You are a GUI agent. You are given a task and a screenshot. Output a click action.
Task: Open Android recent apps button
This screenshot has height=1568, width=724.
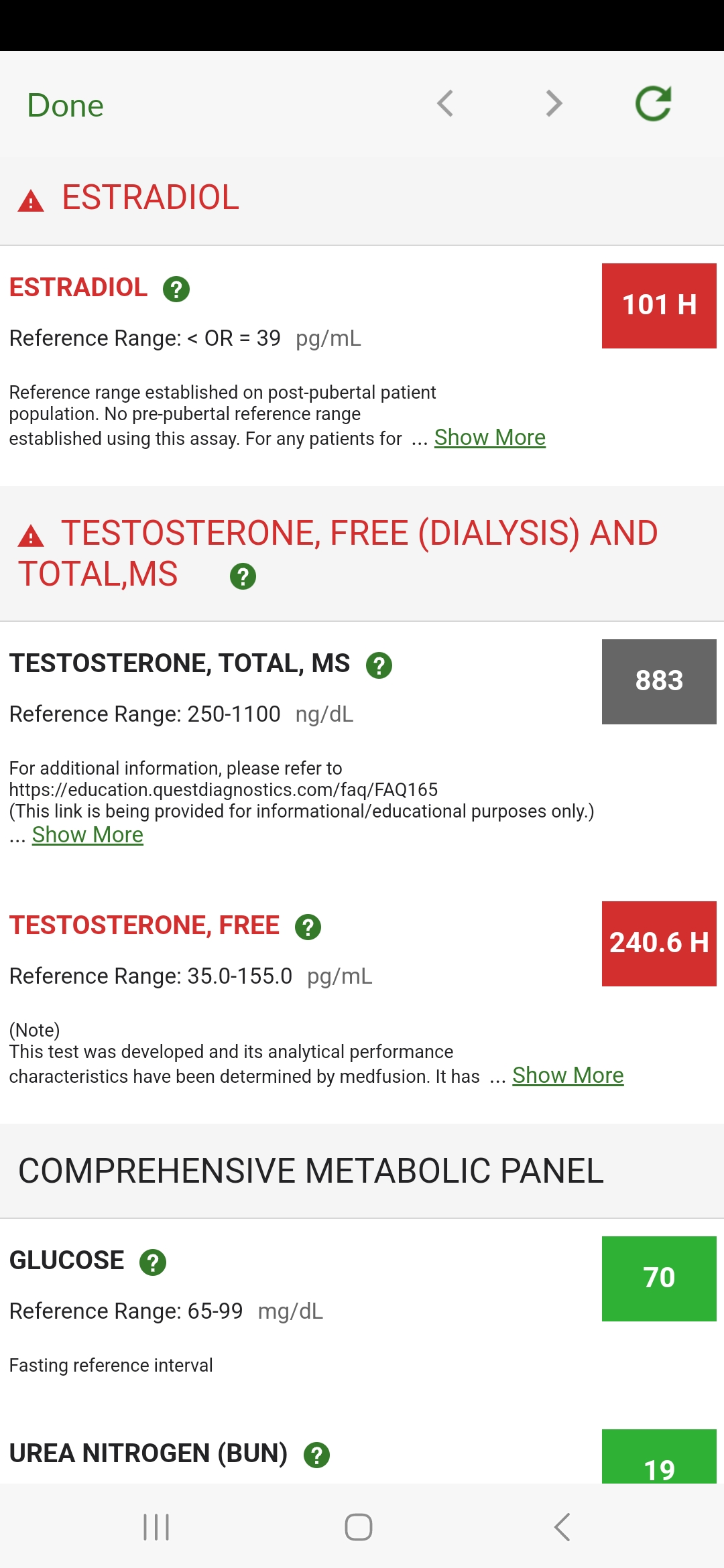156,1527
